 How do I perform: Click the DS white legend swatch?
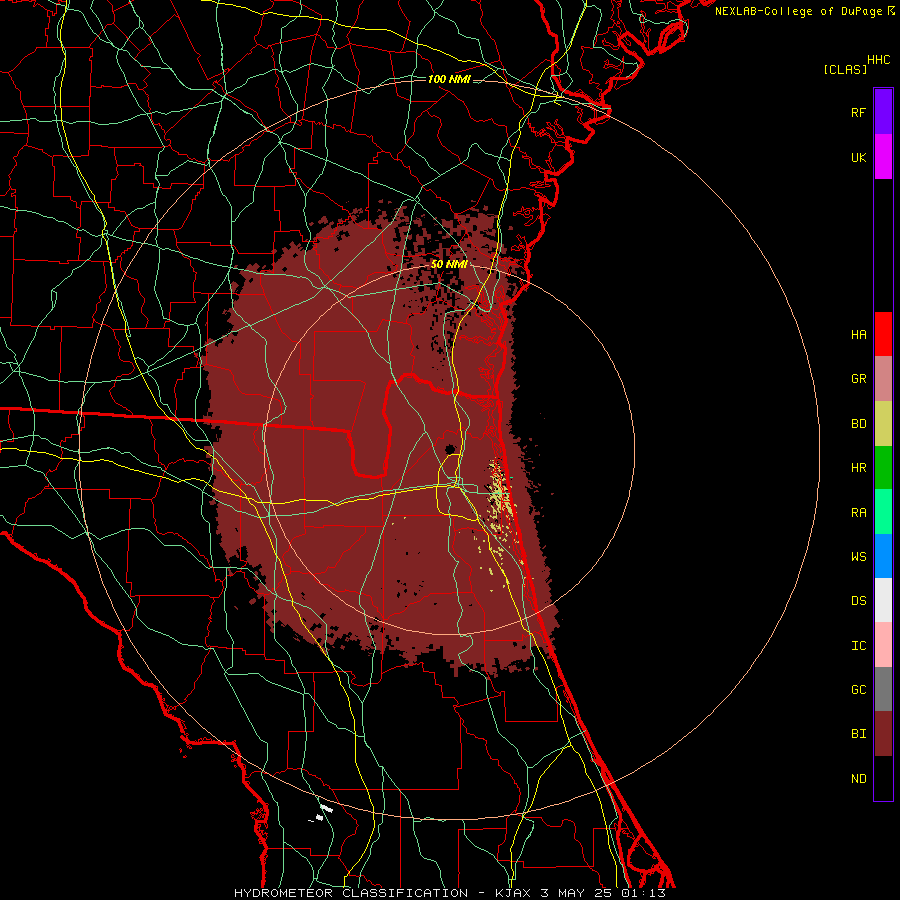pos(883,600)
